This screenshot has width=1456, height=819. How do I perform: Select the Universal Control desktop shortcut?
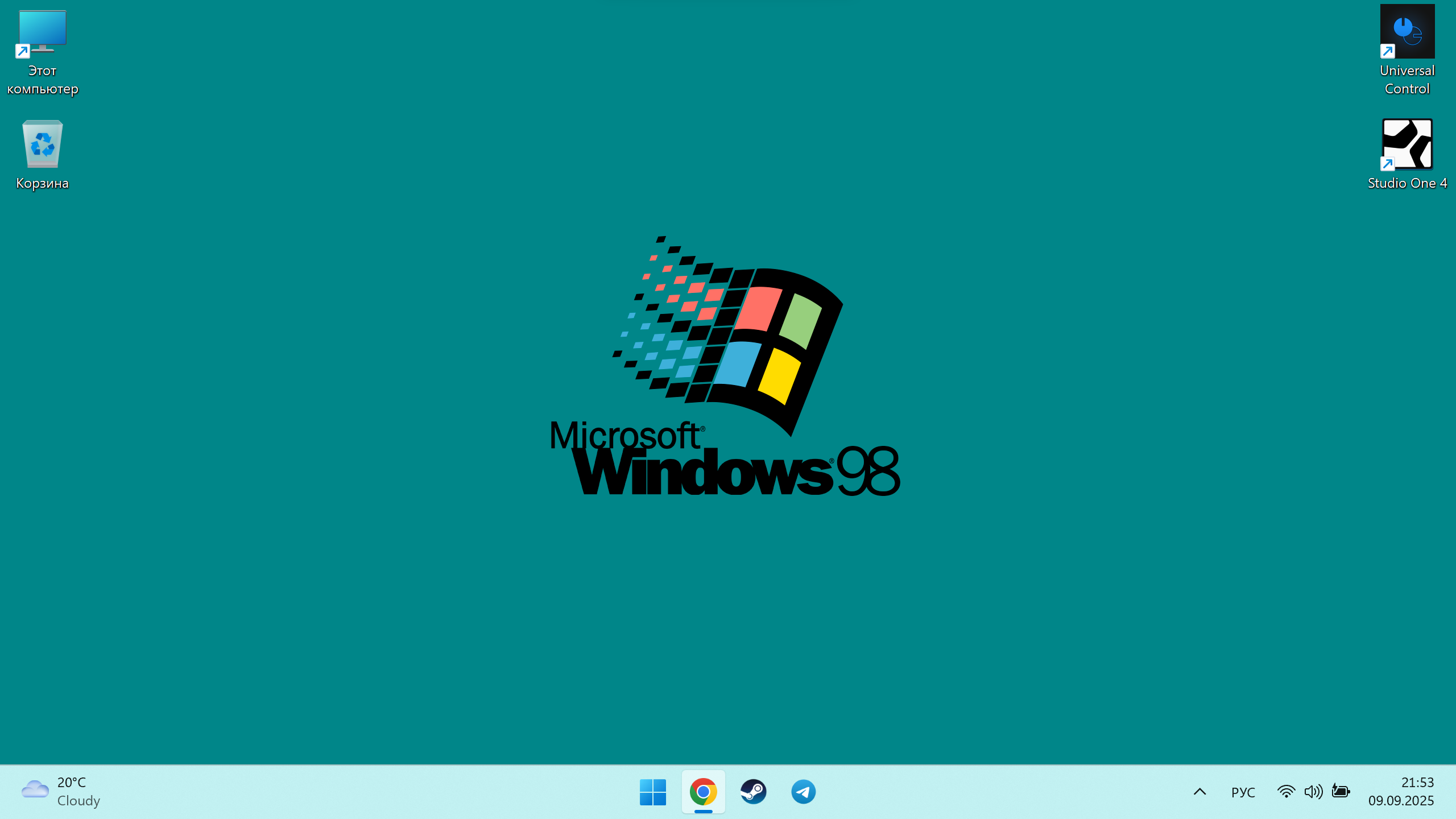pos(1407,51)
